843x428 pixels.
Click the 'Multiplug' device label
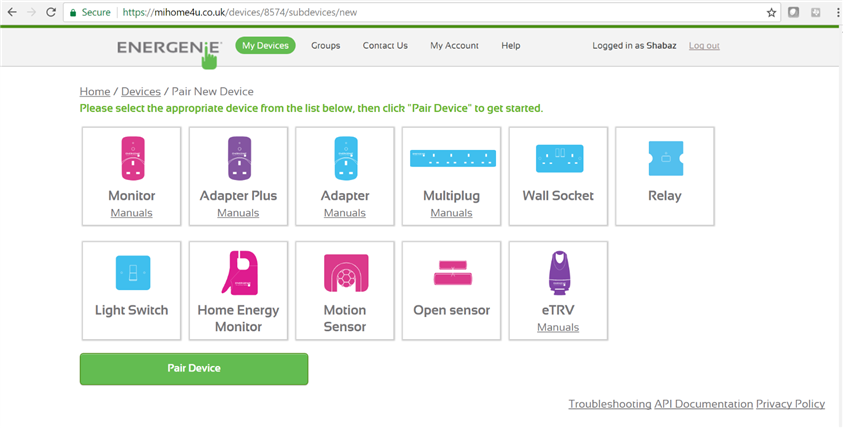point(452,196)
